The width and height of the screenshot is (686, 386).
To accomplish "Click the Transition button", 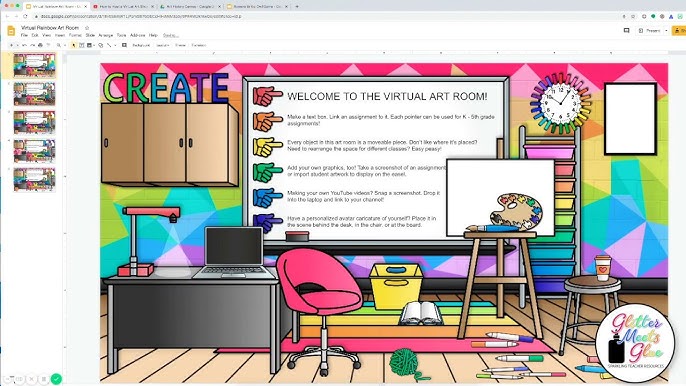I will coord(199,45).
